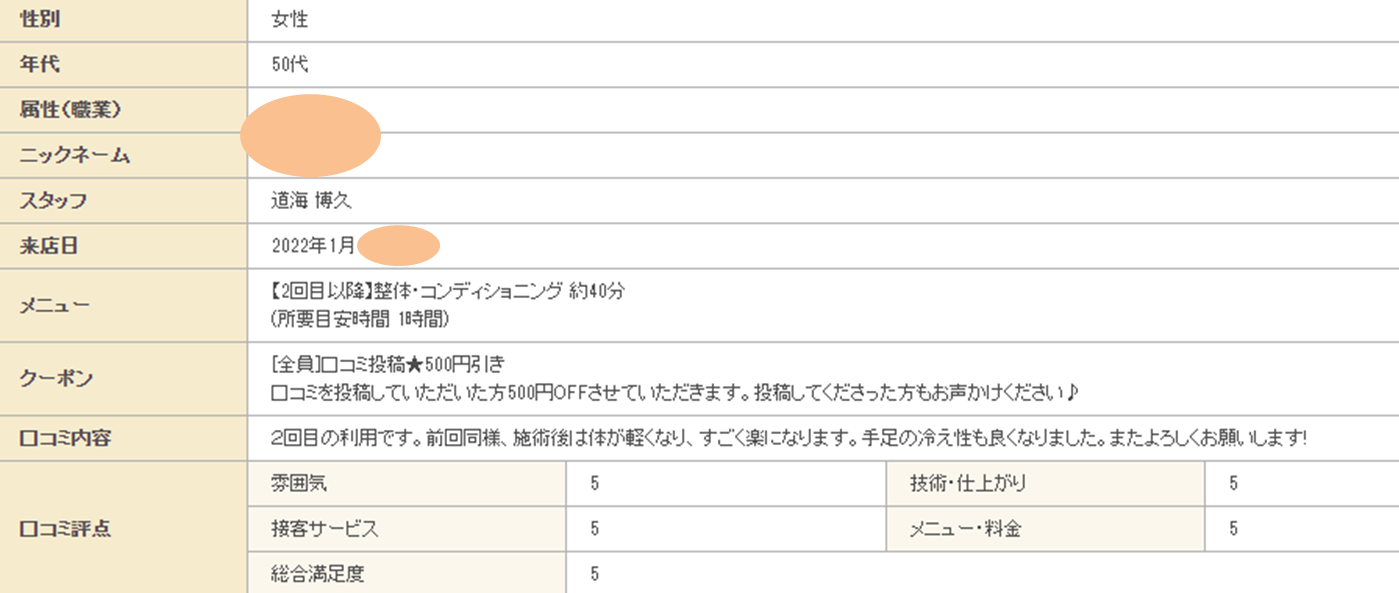
Task: Click the 接客サービス rating label
Action: coord(324,529)
